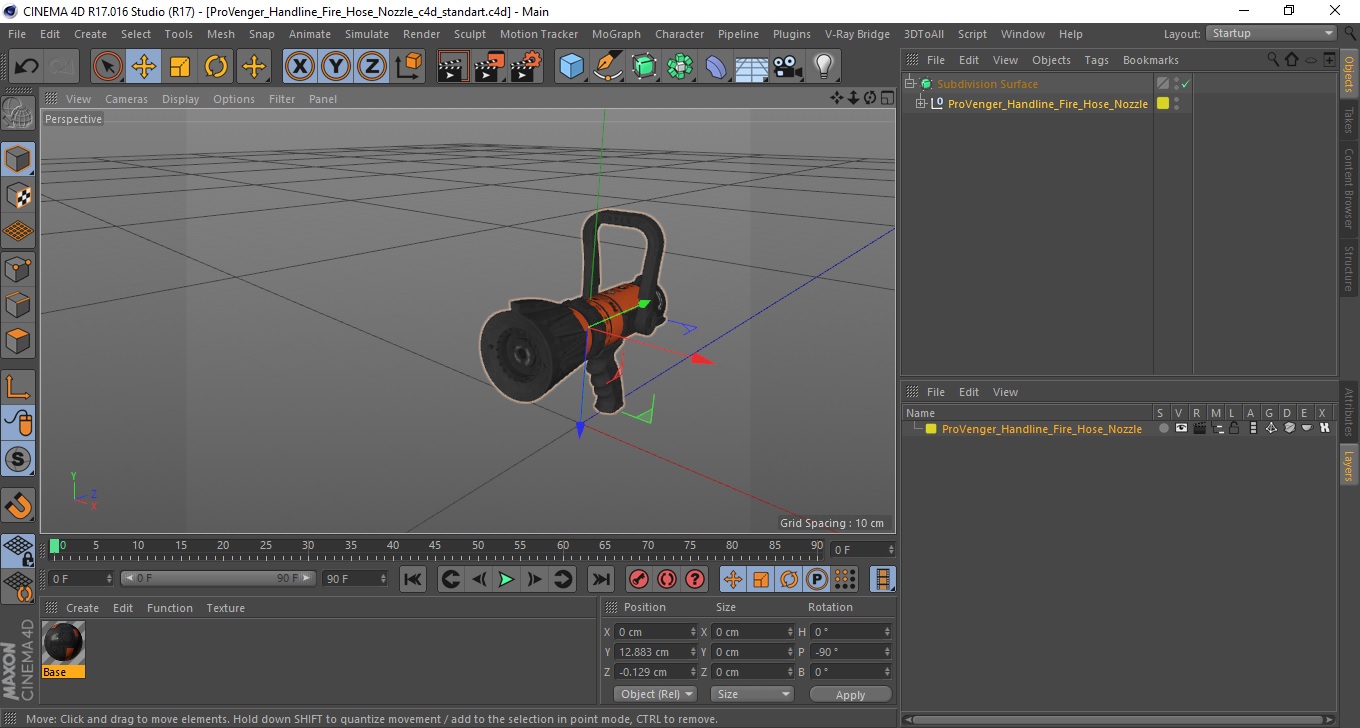Go to start of animation

point(413,579)
